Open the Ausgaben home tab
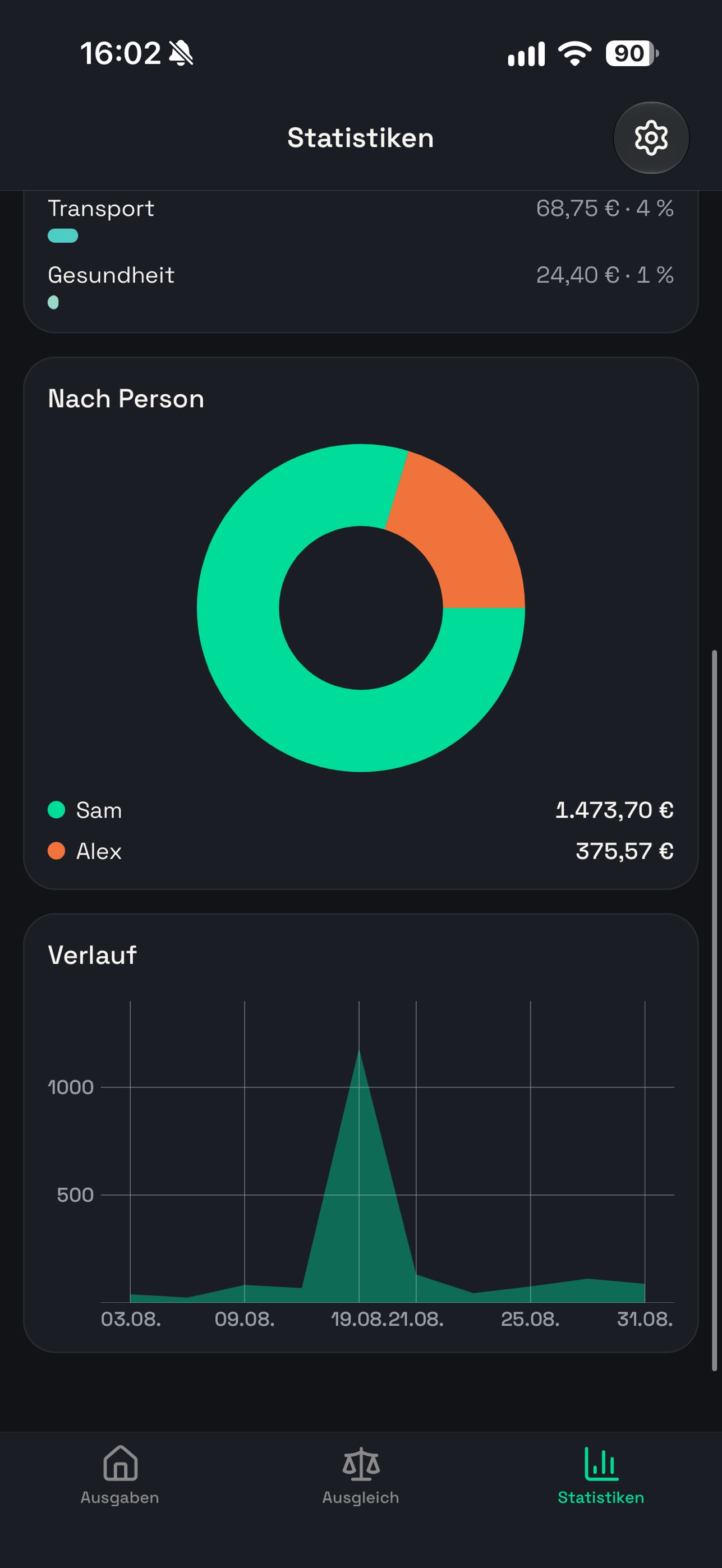Screen dimensions: 722x1568 click(x=120, y=1475)
